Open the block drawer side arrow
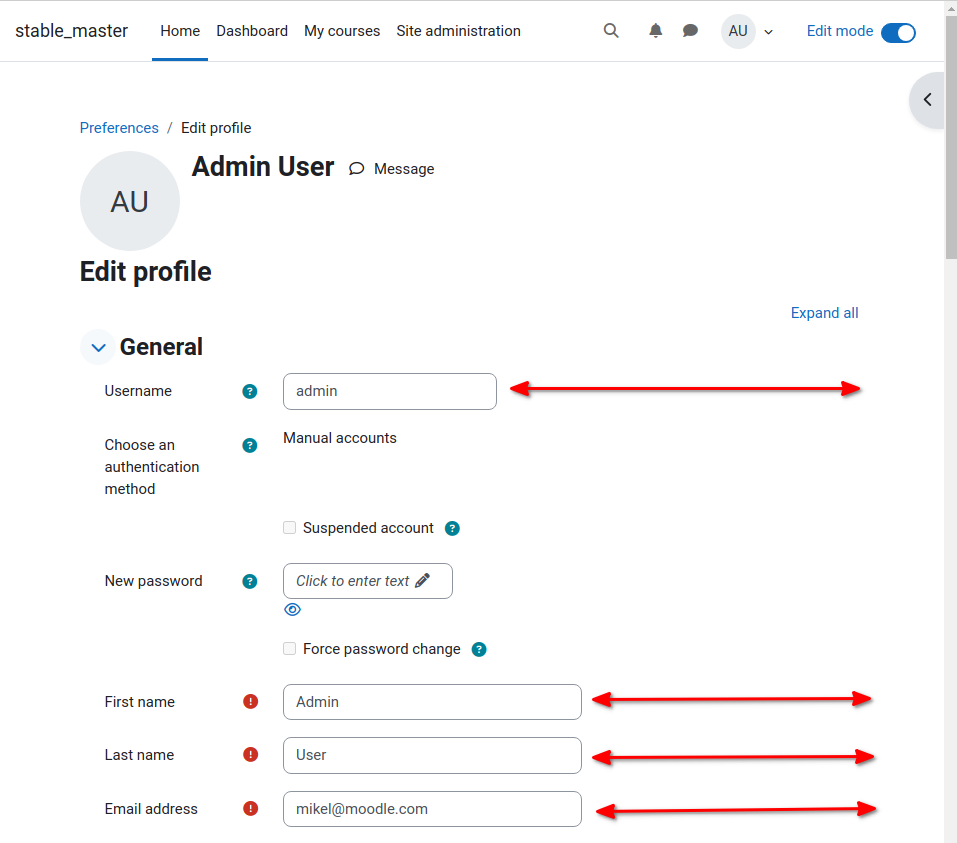 click(927, 100)
